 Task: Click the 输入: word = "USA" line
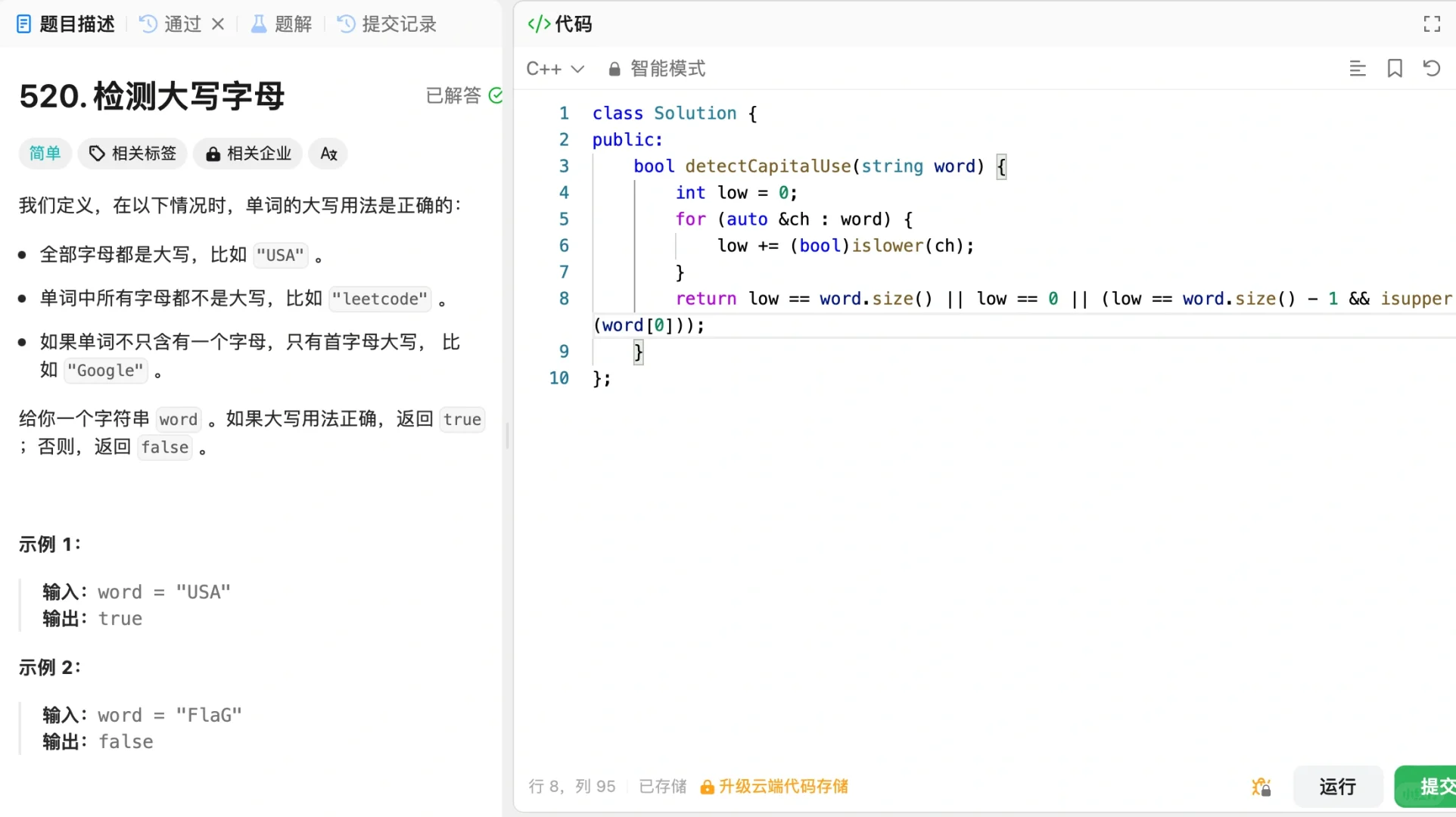136,592
